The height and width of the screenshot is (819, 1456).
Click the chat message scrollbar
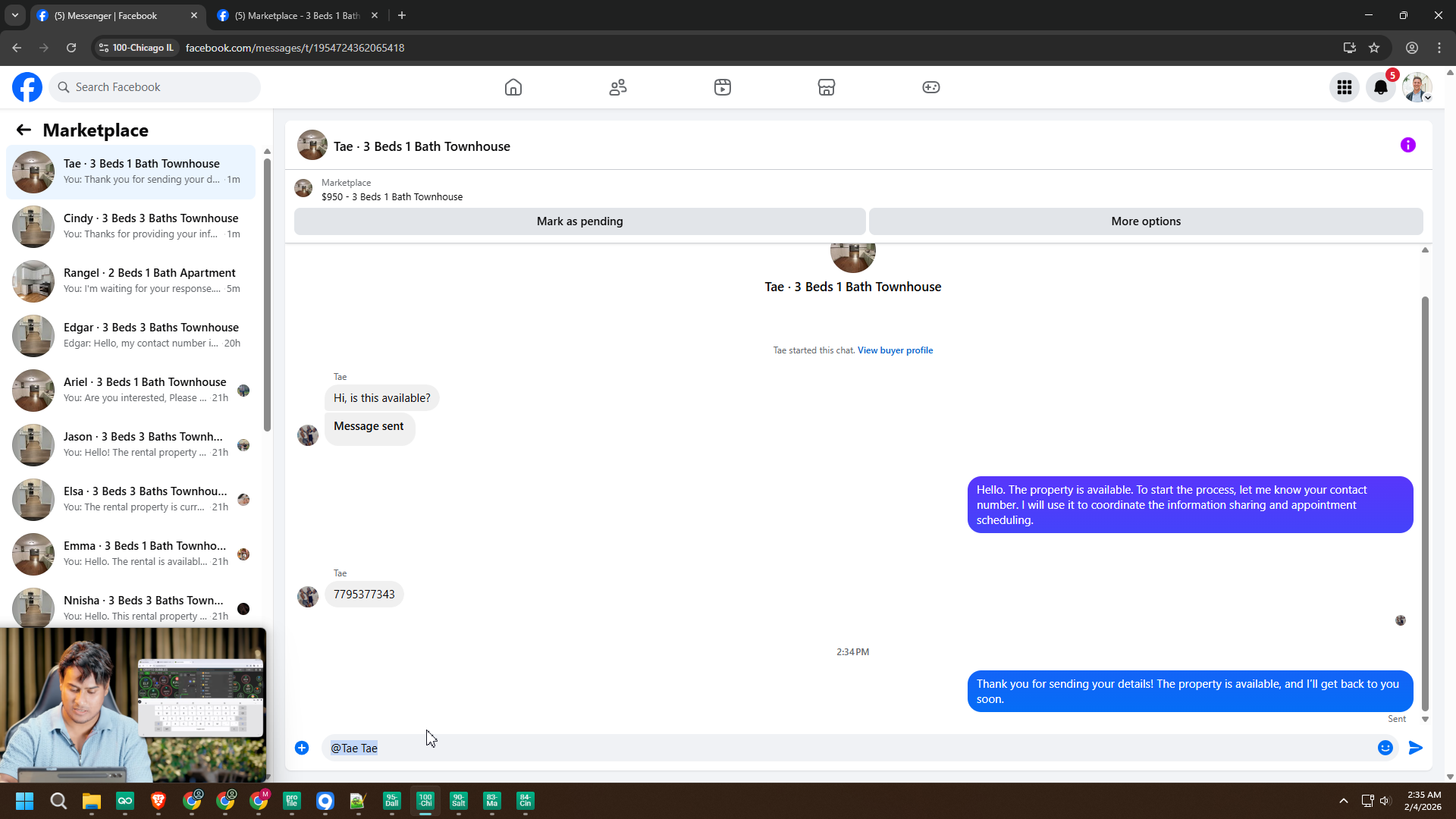[x=1425, y=500]
